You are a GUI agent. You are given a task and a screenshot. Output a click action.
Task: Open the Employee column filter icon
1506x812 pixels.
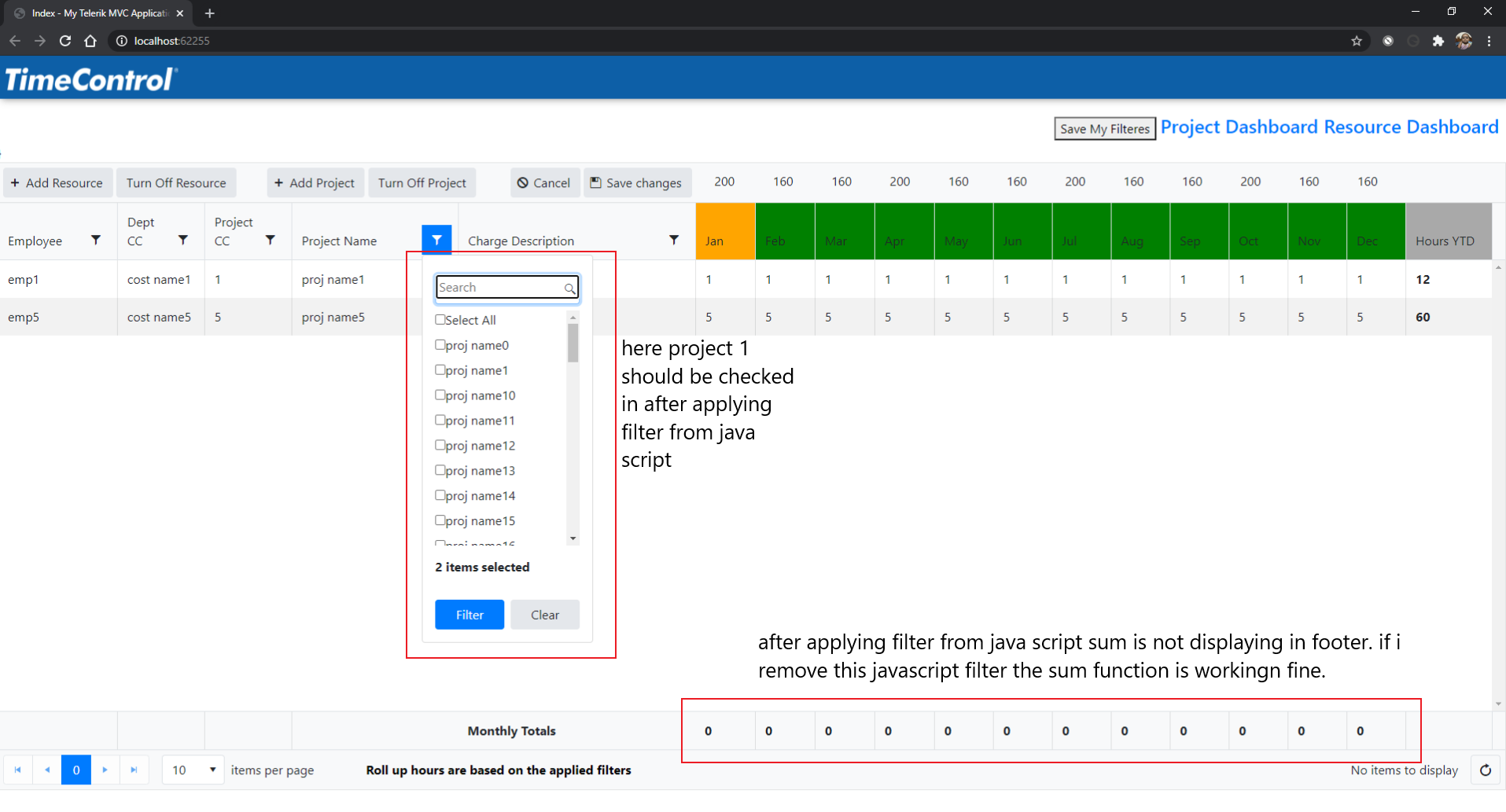(96, 241)
